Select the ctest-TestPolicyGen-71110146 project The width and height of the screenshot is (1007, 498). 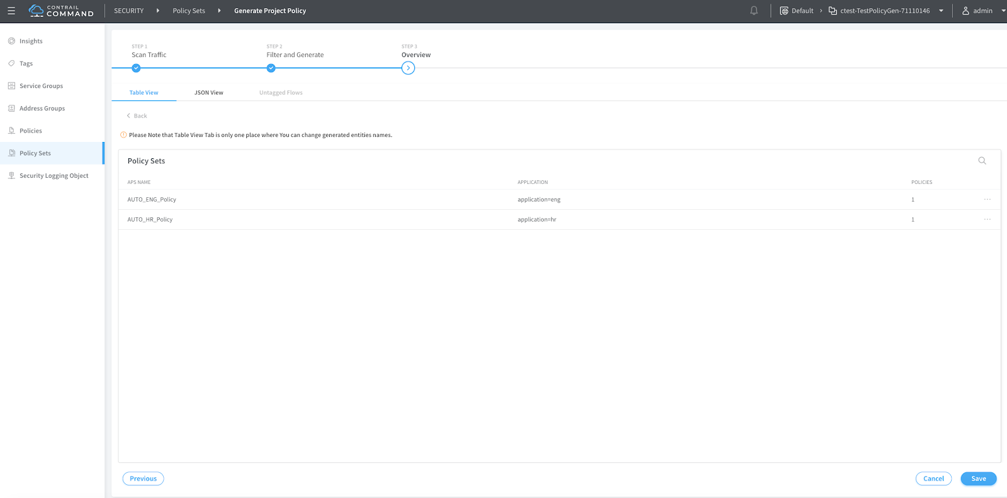pos(885,11)
